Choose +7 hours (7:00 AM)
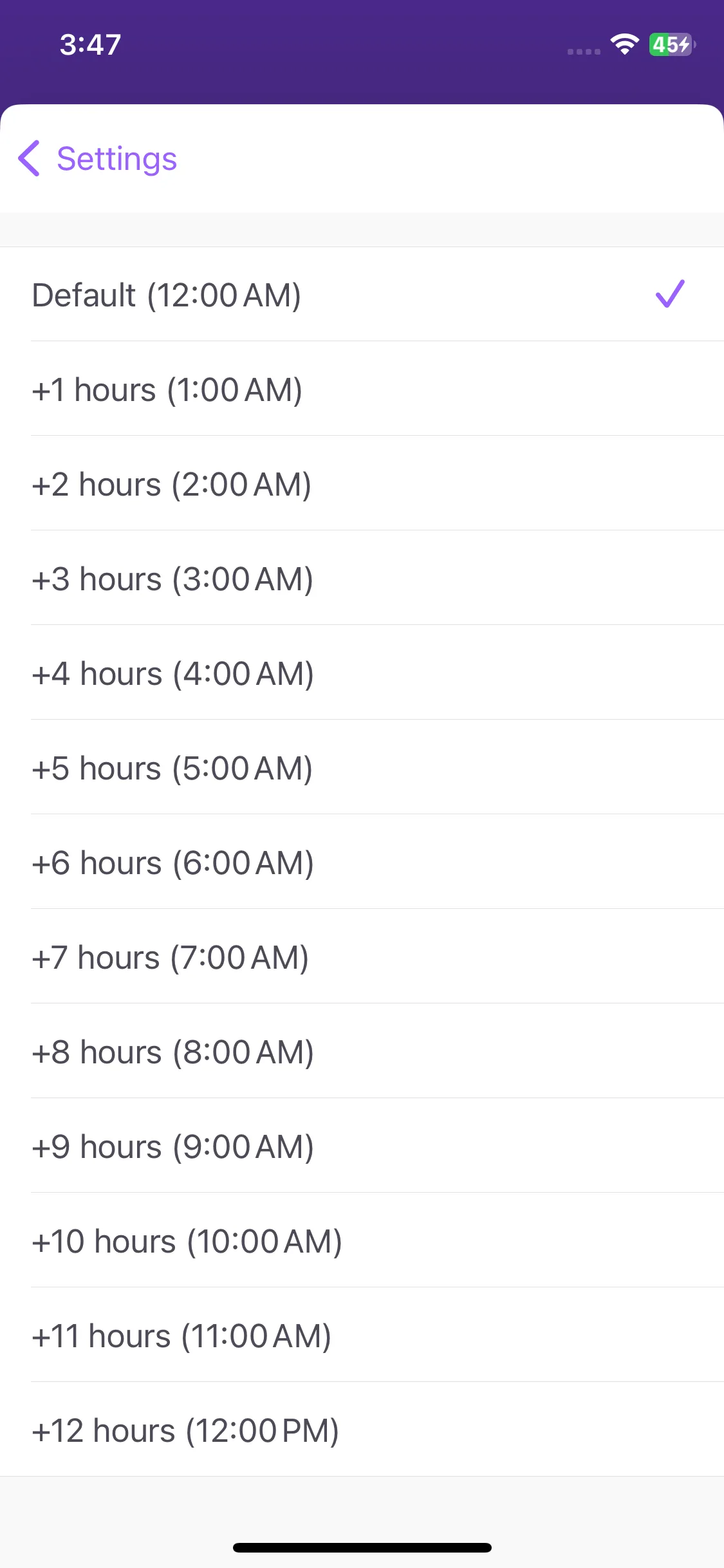The image size is (724, 1568). point(362,957)
